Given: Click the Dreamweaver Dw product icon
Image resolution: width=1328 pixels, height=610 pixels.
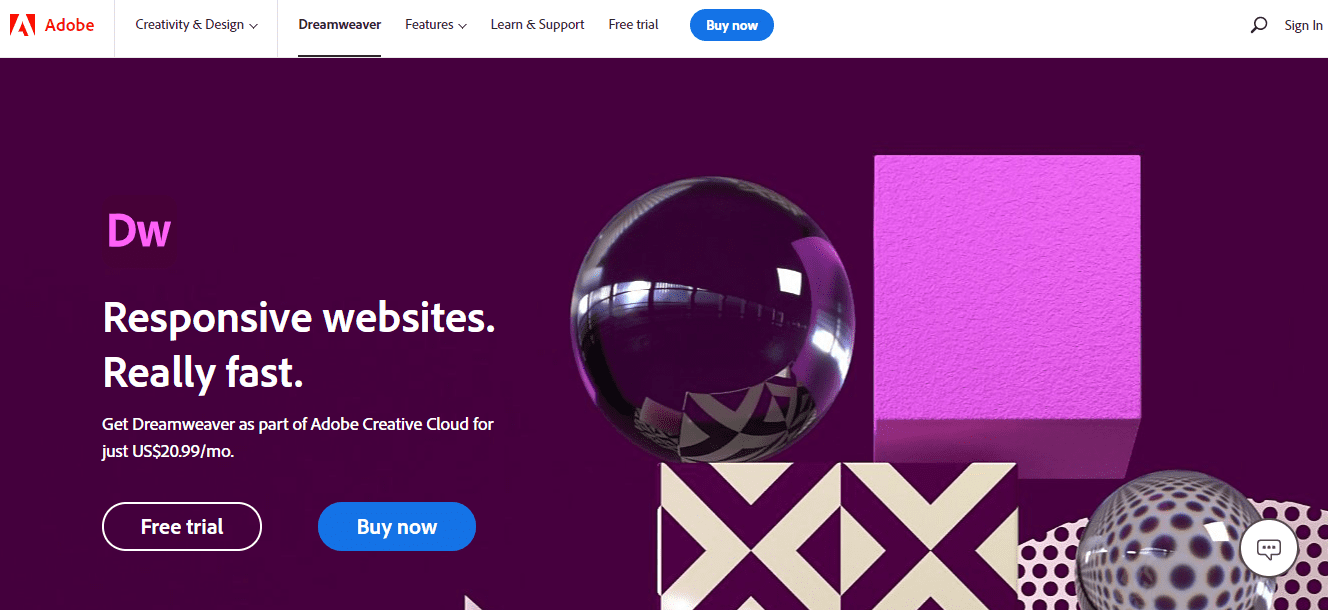Looking at the screenshot, I should point(139,231).
